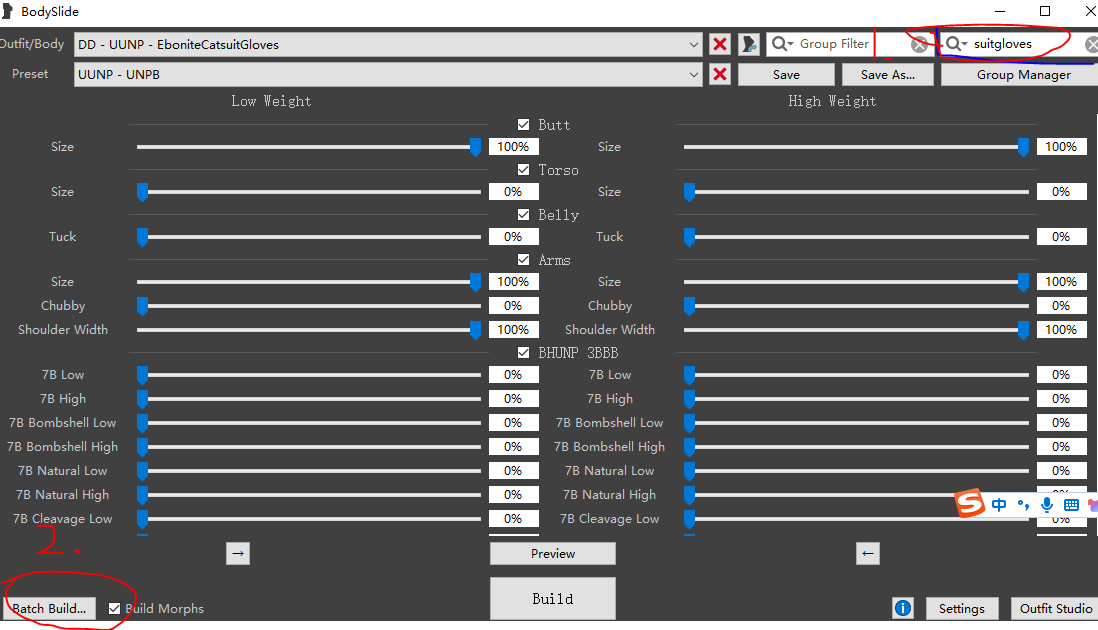Click the Save As... button

click(x=887, y=74)
